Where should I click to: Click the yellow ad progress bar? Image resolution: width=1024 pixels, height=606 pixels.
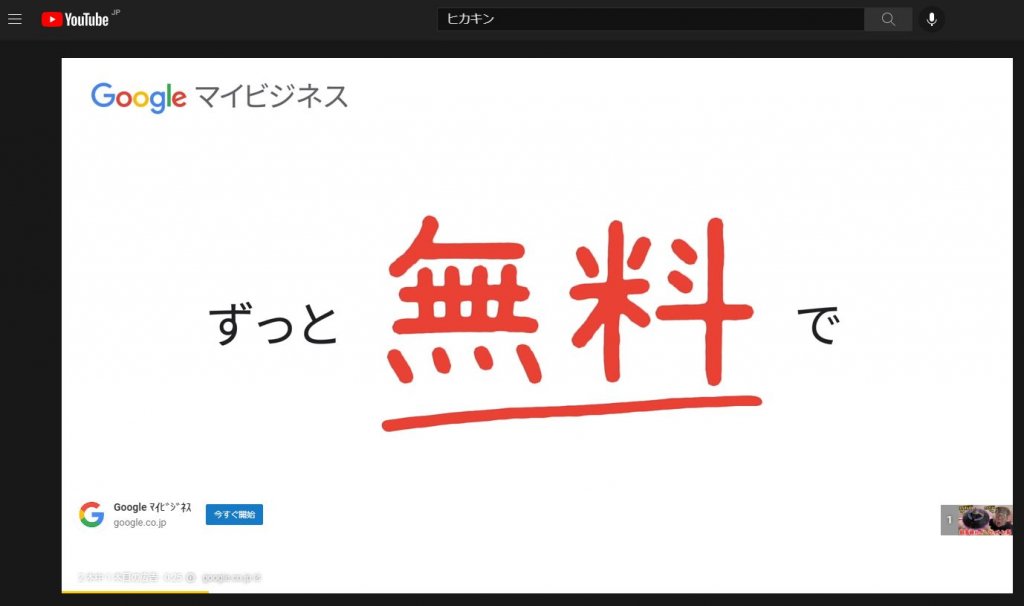pos(135,592)
